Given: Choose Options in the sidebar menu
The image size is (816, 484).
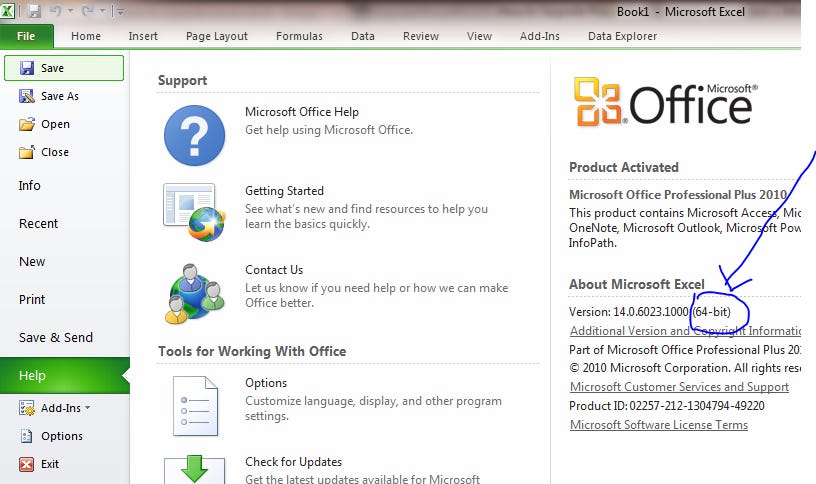Looking at the screenshot, I should (62, 436).
